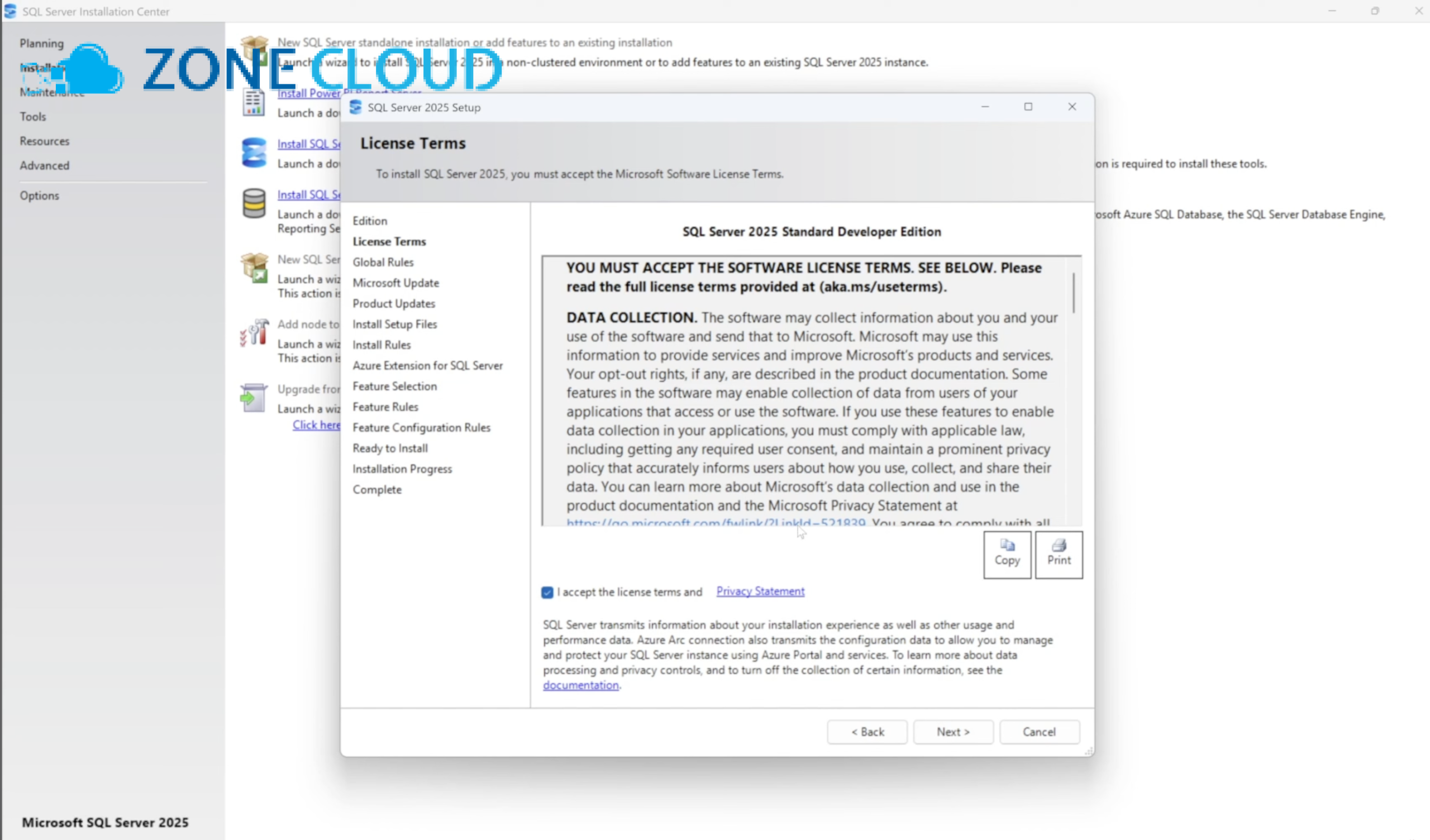This screenshot has height=840, width=1430.
Task: Toggle the accept license terms checkbox
Action: [547, 592]
